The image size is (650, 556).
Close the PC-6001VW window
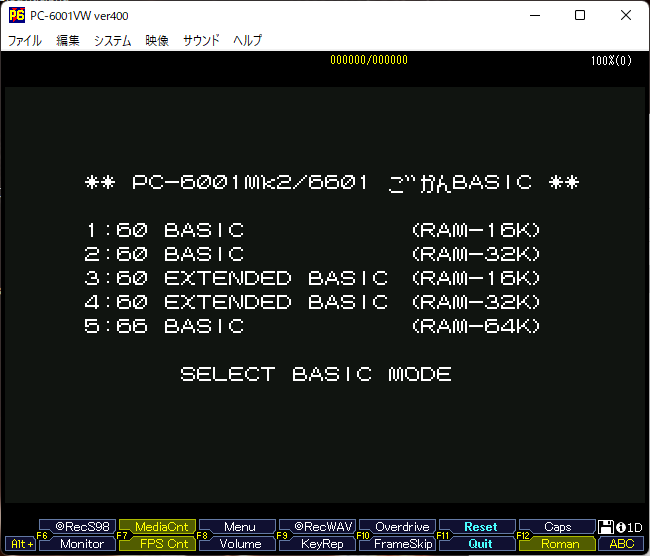click(x=626, y=15)
